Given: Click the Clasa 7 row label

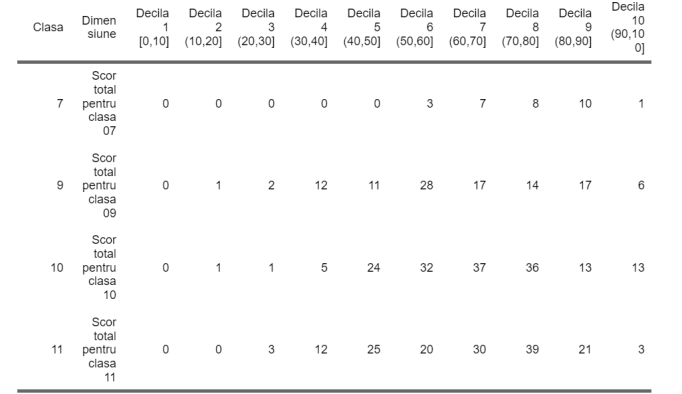Looking at the screenshot, I should coord(60,104).
